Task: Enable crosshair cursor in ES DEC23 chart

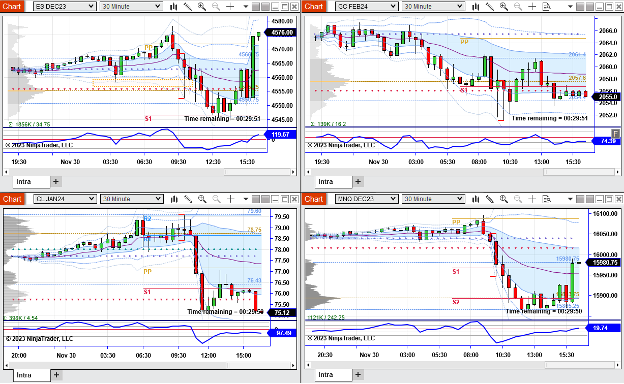Action: click(x=230, y=6)
